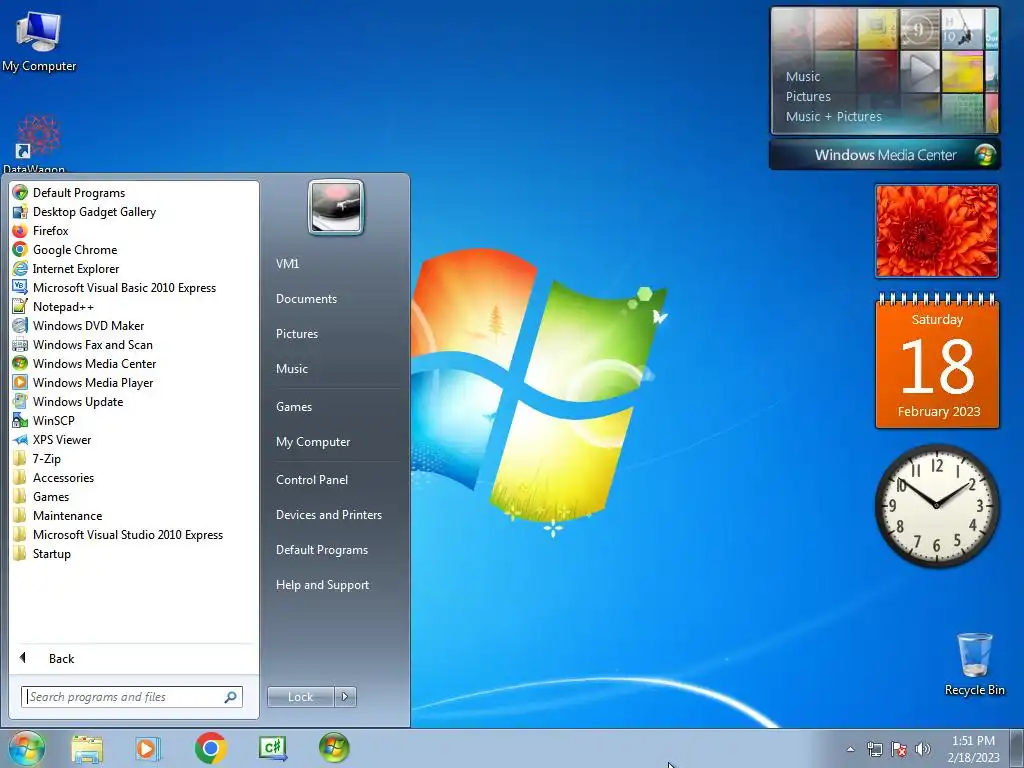1024x768 pixels.
Task: Click the user account picture
Action: click(336, 207)
